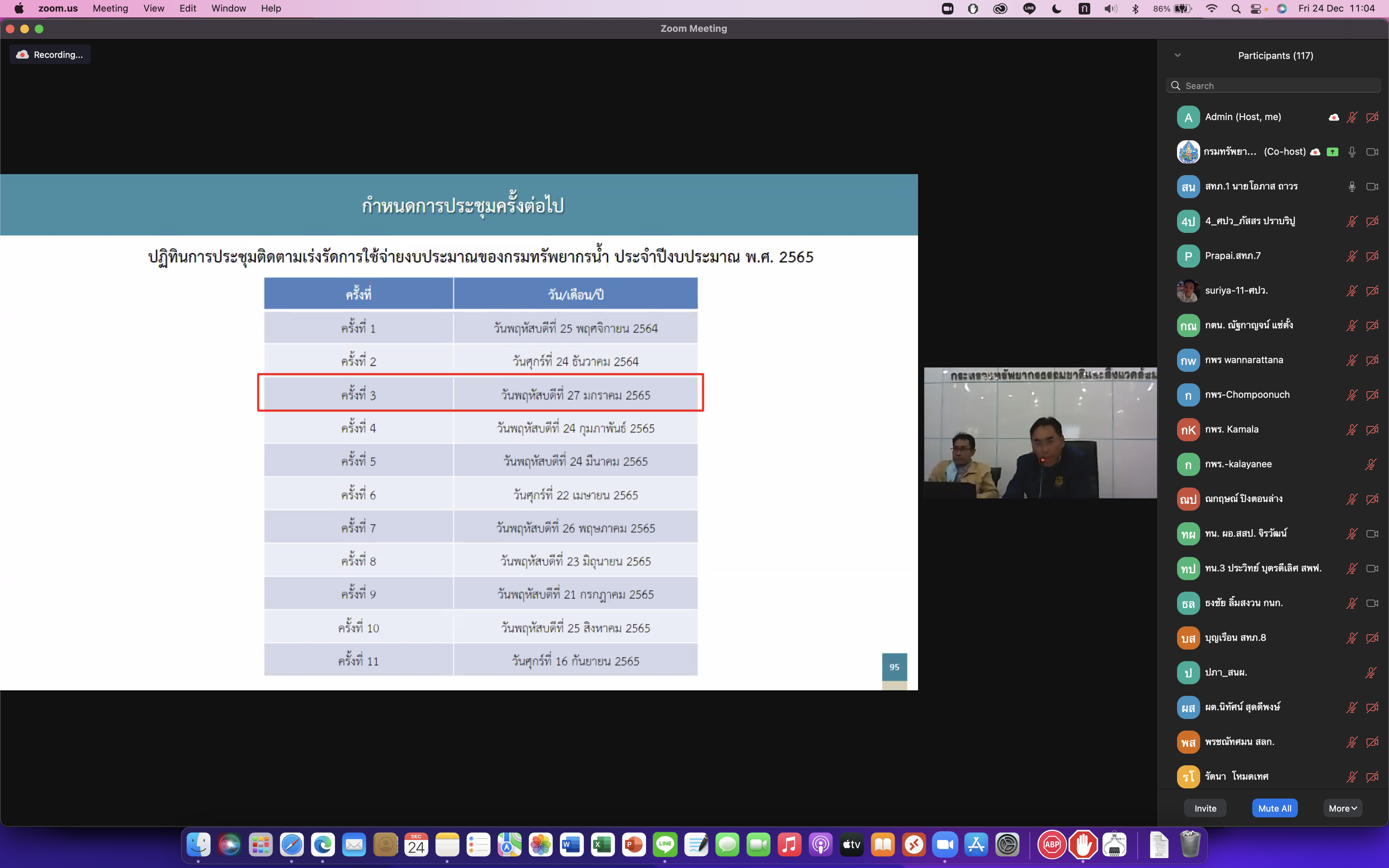Toggle กพร.-kalayanee muted microphone

[1370, 464]
